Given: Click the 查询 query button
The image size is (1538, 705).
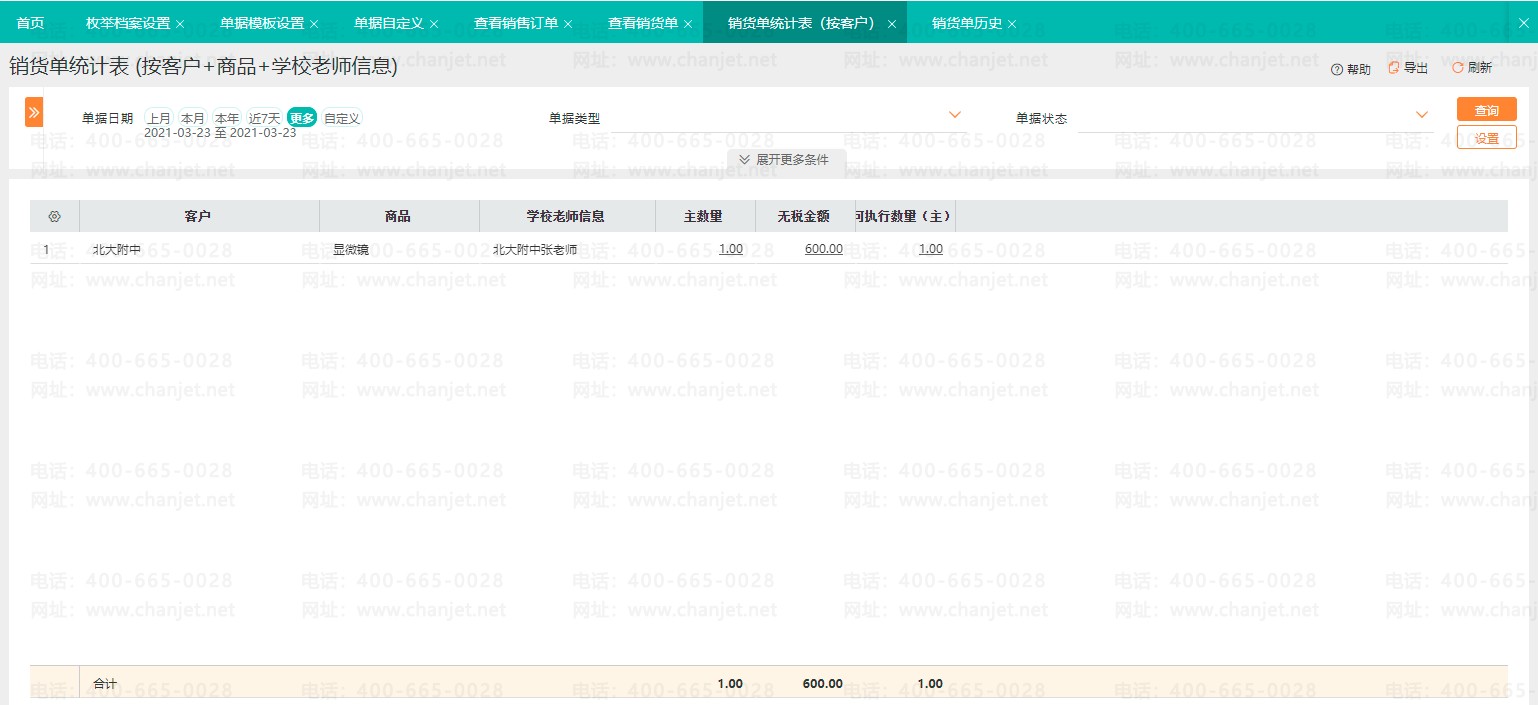Looking at the screenshot, I should (1486, 110).
